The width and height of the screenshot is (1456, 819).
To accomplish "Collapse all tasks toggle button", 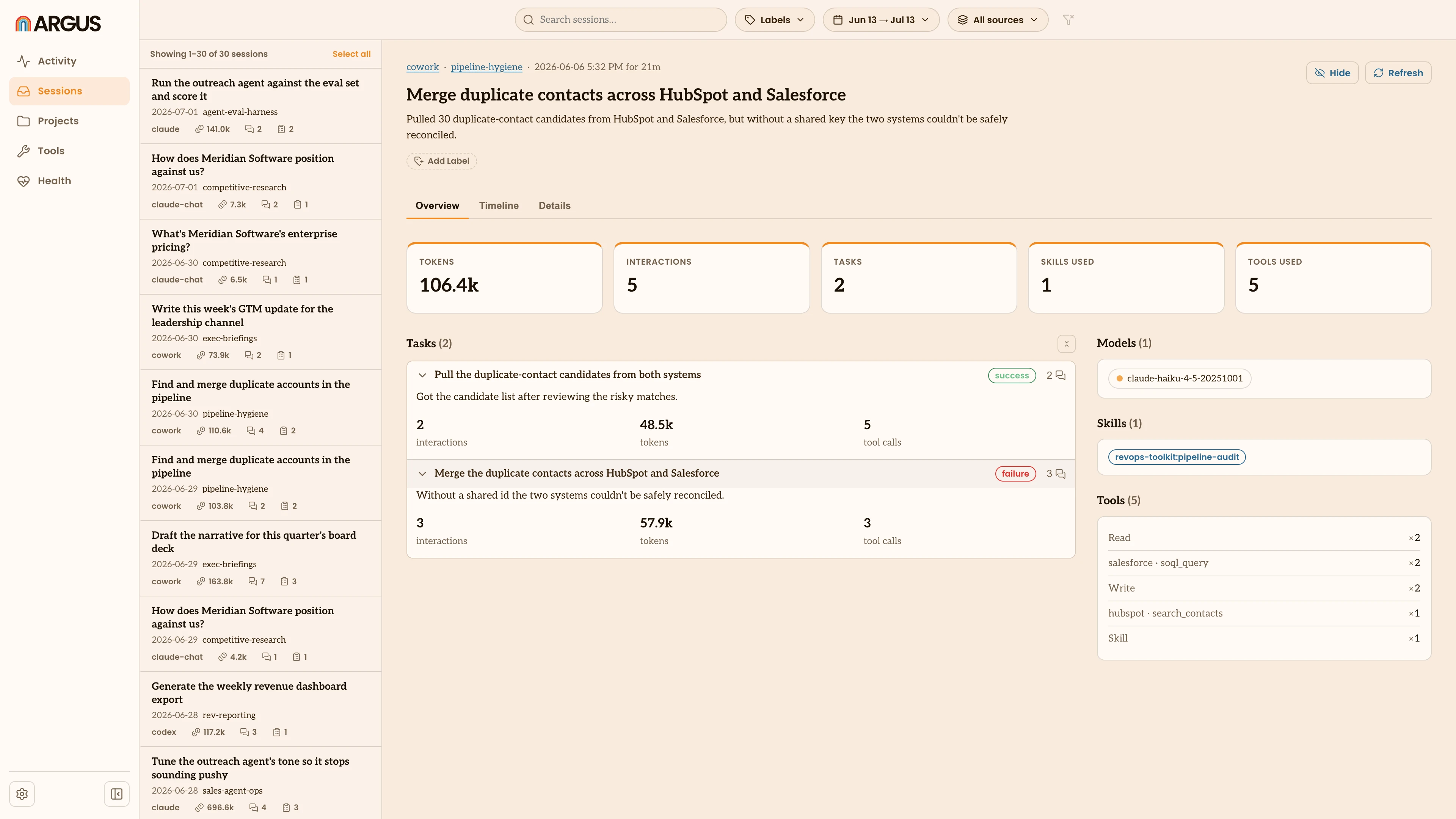I will pos(1066,344).
